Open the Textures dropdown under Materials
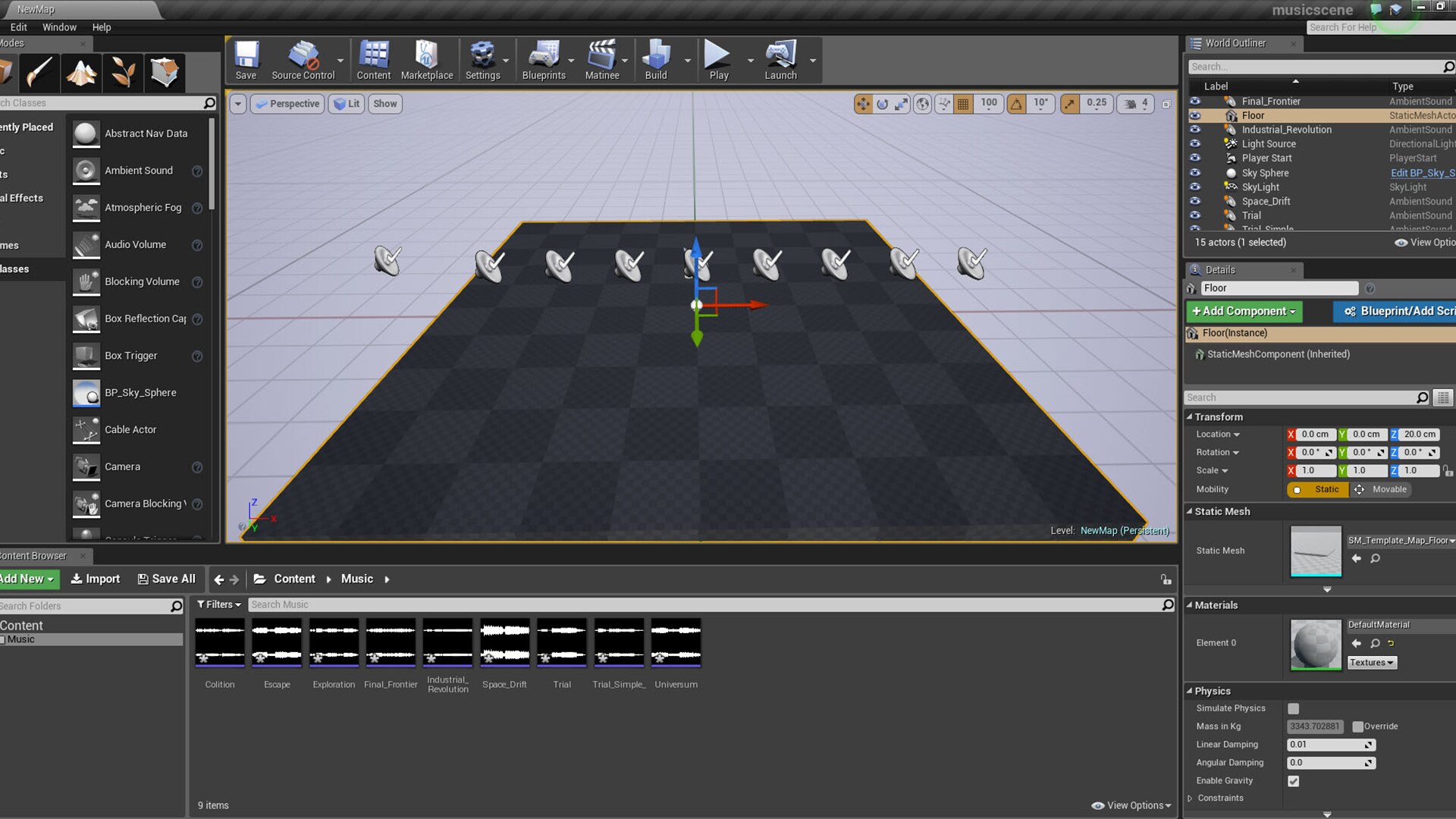 coord(1372,663)
